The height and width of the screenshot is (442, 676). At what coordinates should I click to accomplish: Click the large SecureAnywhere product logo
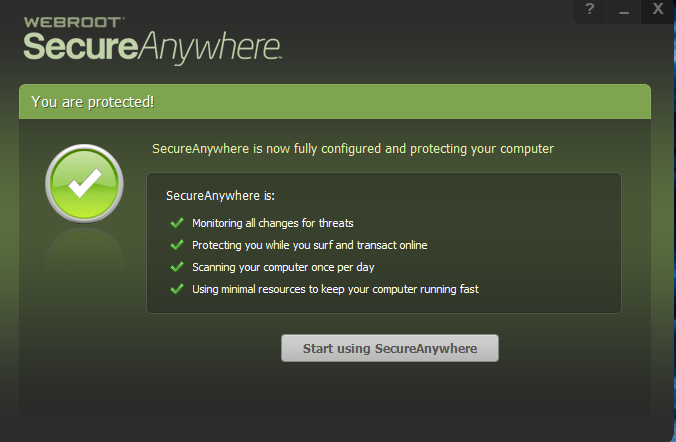[152, 45]
